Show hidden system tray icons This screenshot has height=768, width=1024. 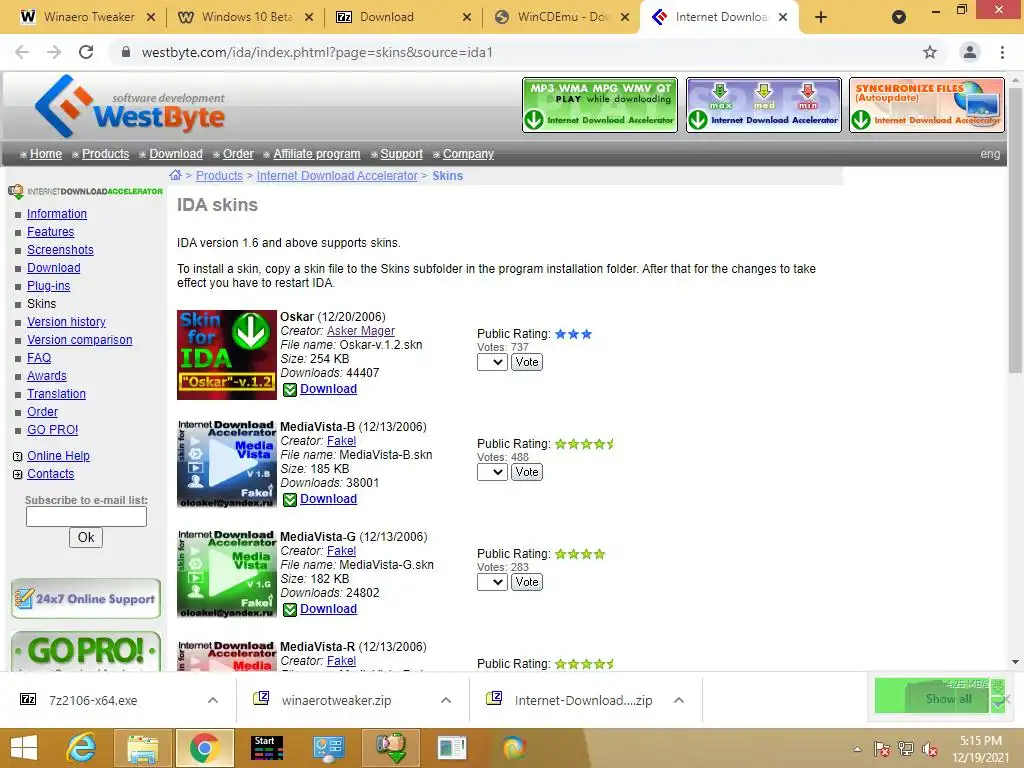pos(857,749)
